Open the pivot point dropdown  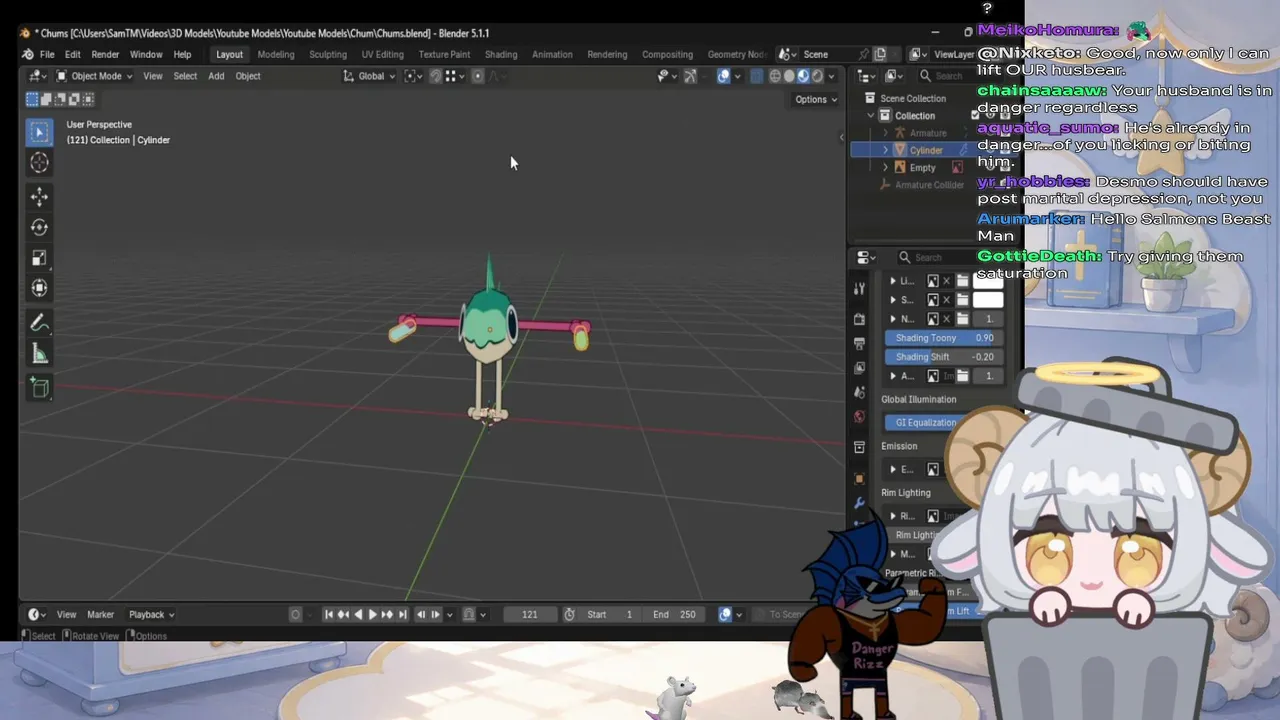(x=412, y=76)
